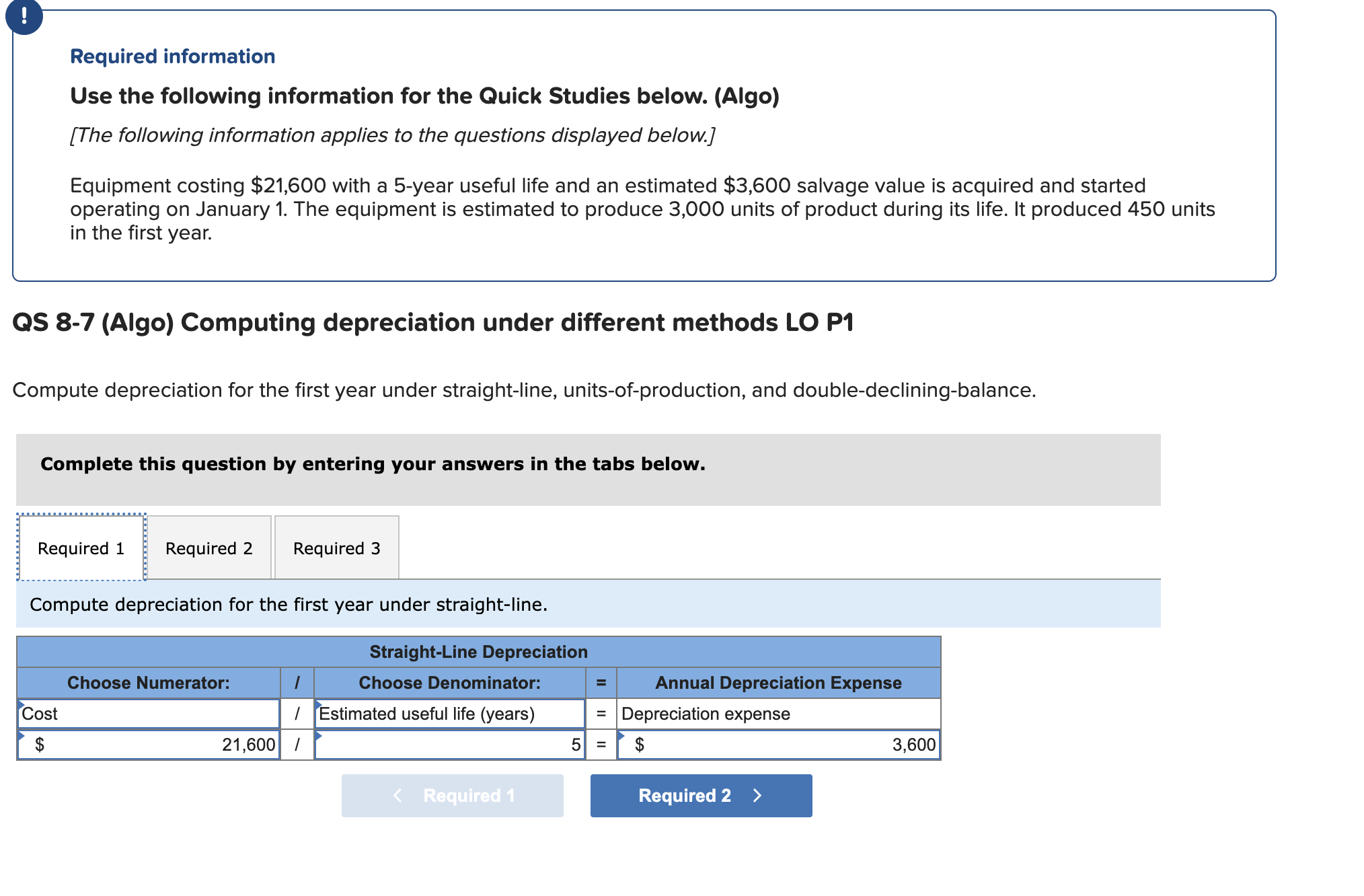Click the right chevron on Required 2 button
This screenshot has height=896, width=1364.
click(x=757, y=796)
